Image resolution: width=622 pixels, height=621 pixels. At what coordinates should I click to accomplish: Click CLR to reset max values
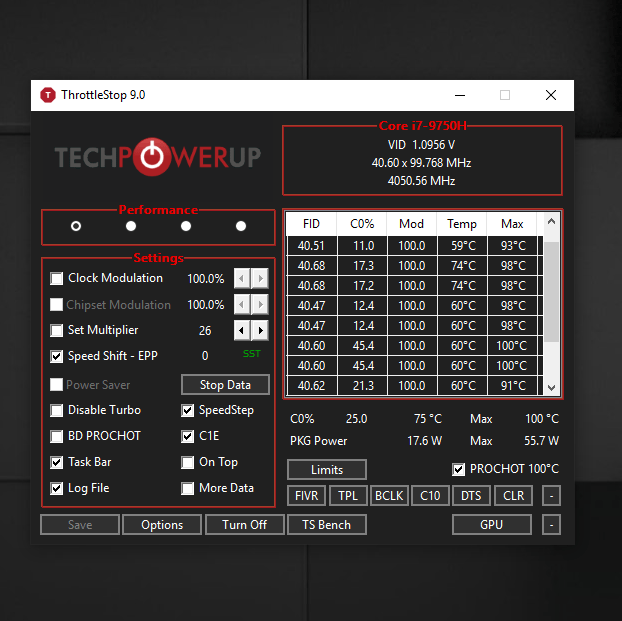(x=513, y=496)
